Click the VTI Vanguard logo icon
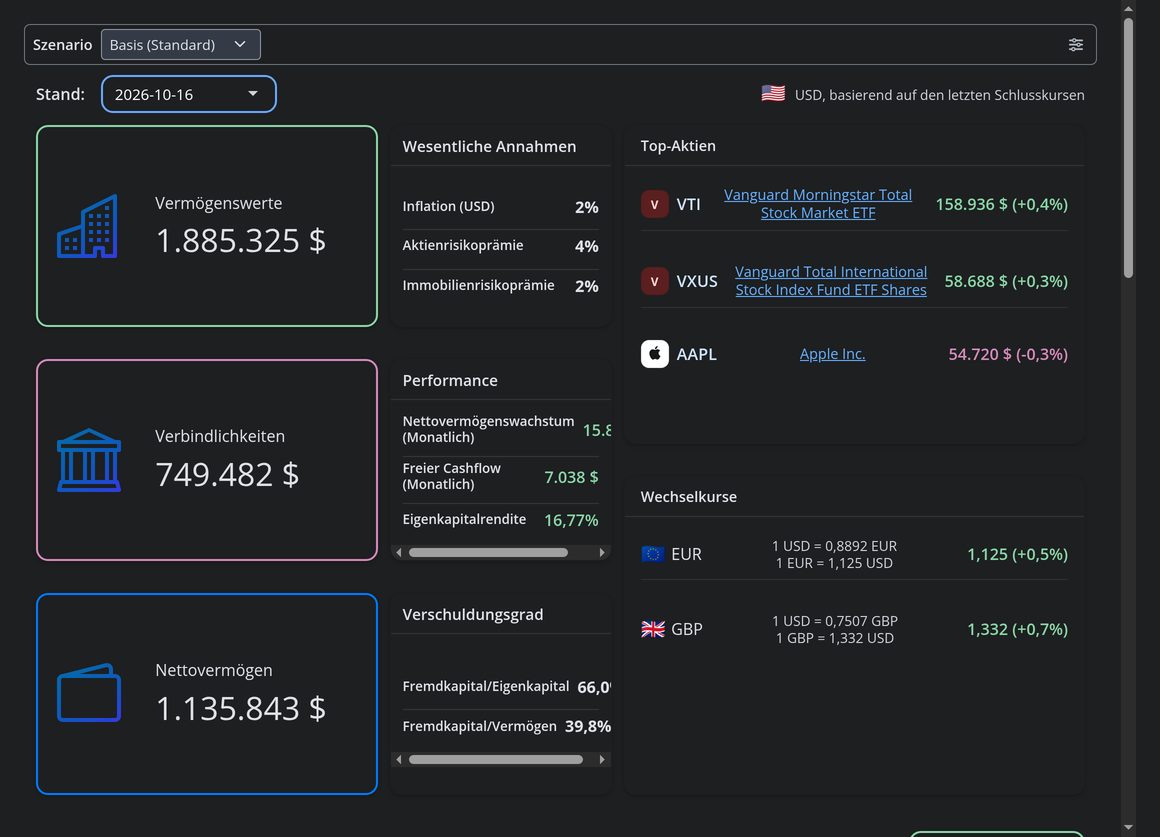1160x837 pixels. (x=654, y=204)
